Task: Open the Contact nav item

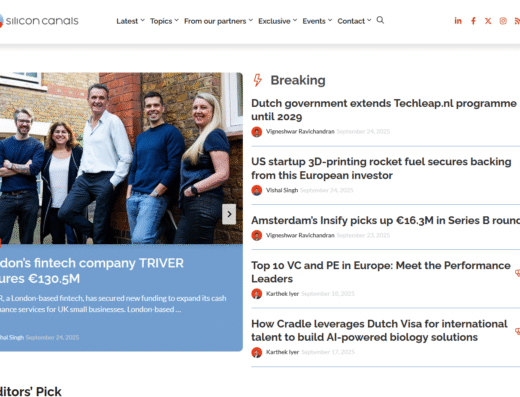Action: [x=351, y=21]
